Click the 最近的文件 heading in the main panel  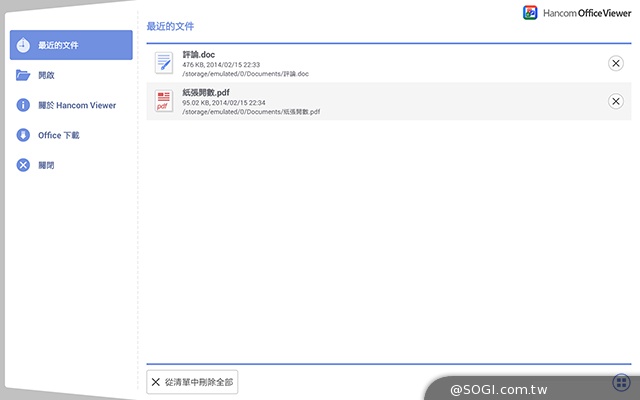pyautogui.click(x=170, y=27)
